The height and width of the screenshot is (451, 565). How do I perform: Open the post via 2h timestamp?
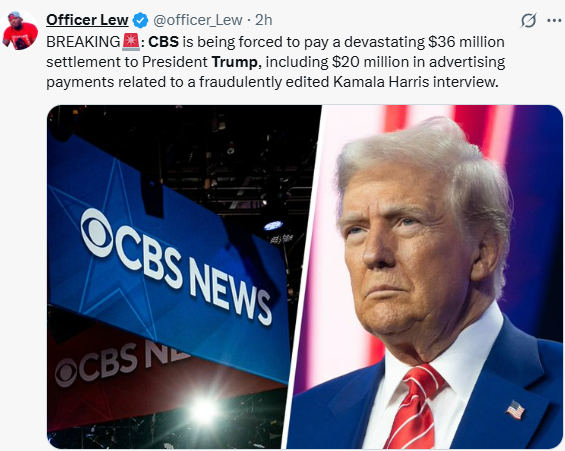264,20
